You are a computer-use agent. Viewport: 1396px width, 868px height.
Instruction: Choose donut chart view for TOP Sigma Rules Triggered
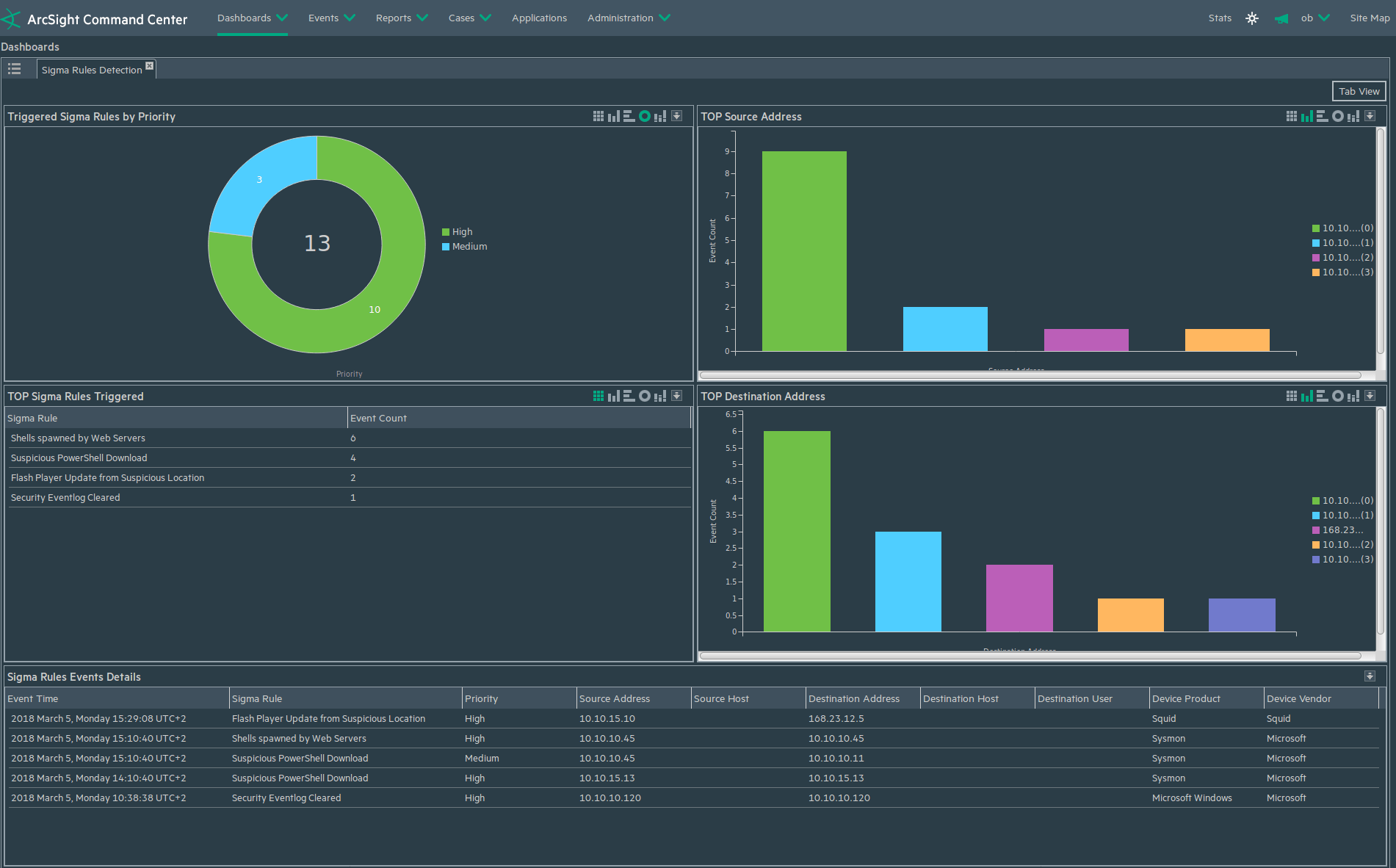click(x=644, y=396)
